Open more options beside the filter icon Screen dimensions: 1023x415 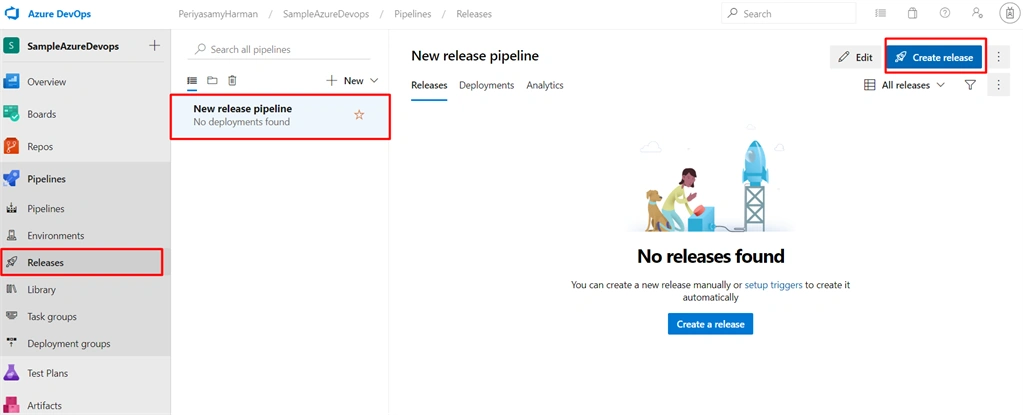click(x=999, y=85)
